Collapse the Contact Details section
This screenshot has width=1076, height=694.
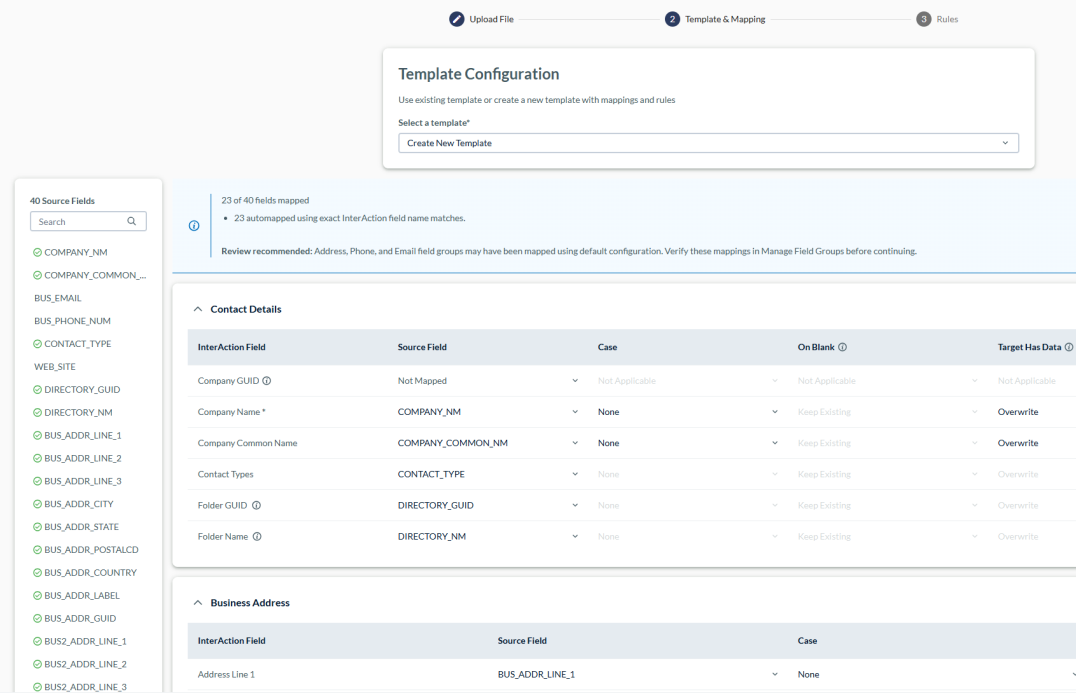click(x=198, y=310)
